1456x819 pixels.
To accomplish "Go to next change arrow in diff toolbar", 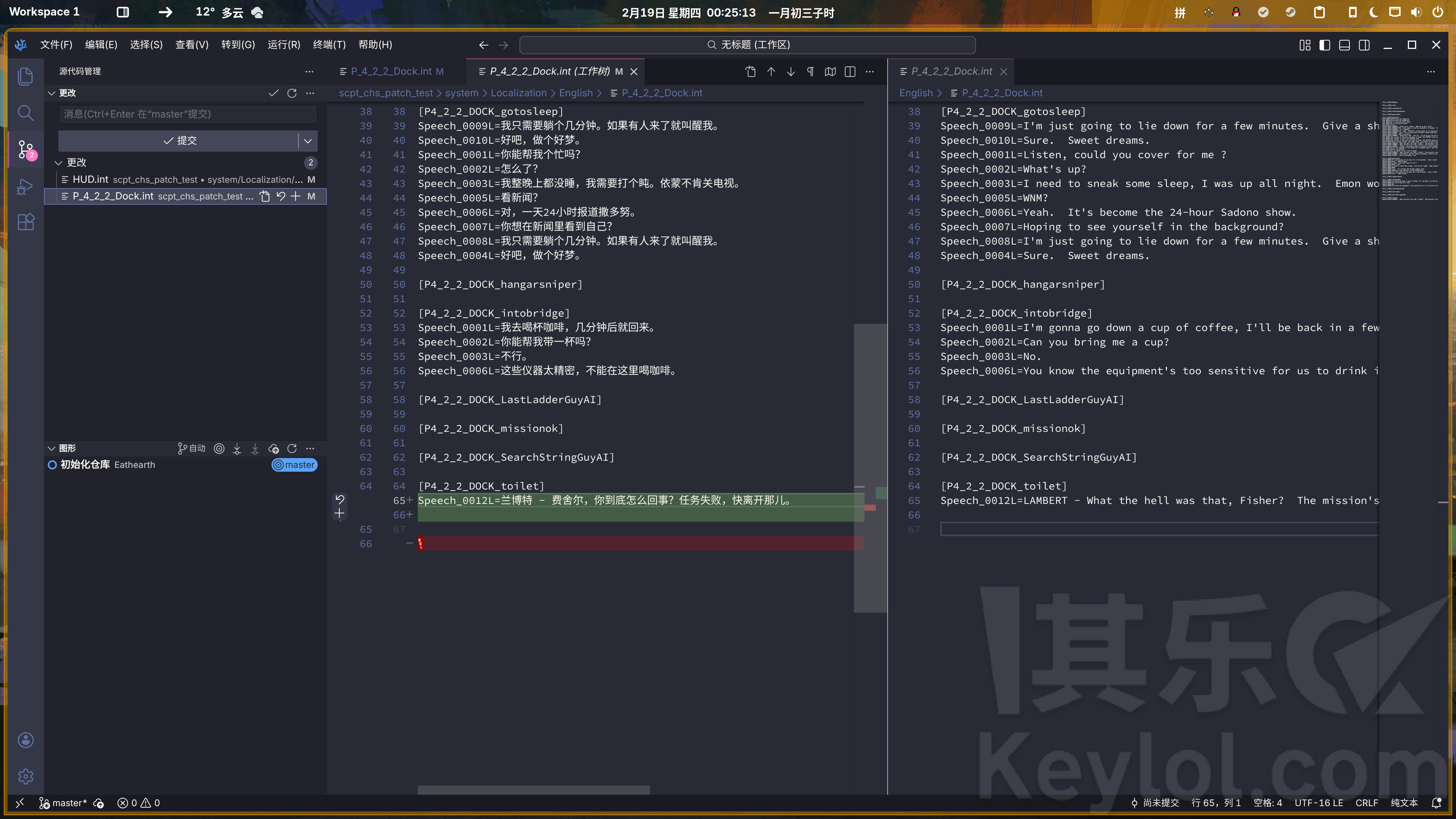I will pyautogui.click(x=791, y=71).
